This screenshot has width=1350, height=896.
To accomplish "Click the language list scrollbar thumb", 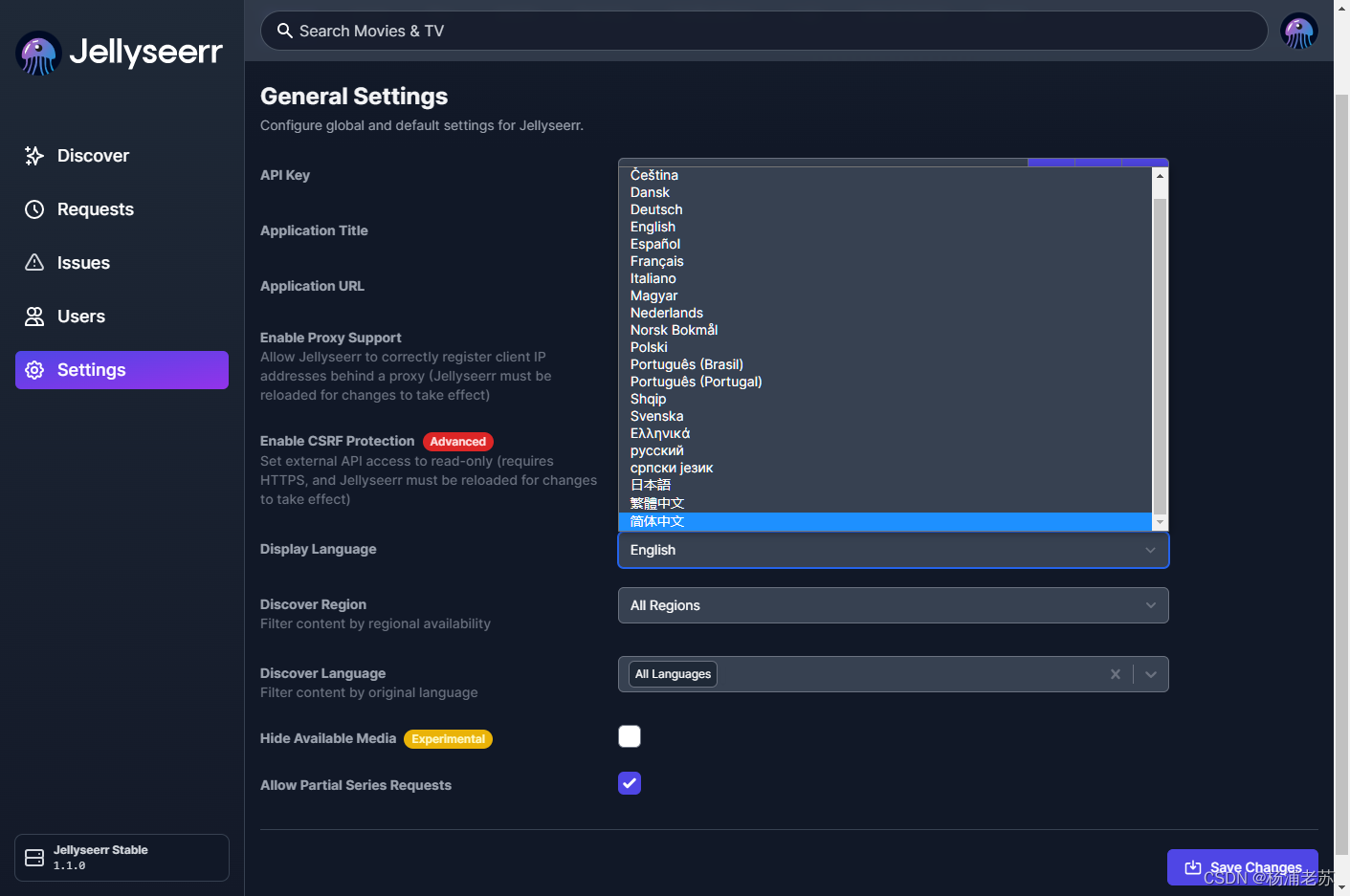I will [1160, 356].
